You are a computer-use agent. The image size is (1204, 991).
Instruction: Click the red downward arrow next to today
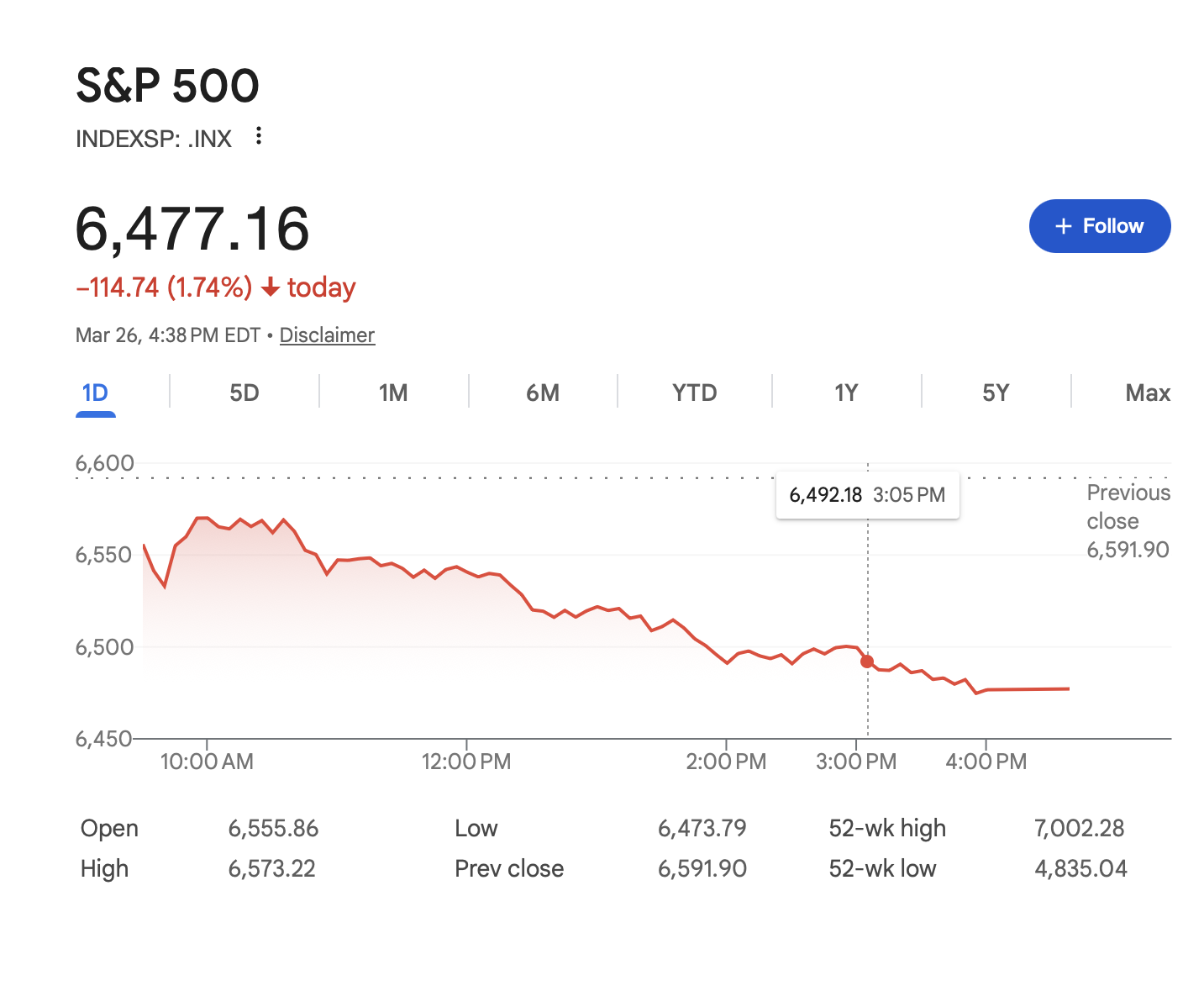tap(271, 288)
